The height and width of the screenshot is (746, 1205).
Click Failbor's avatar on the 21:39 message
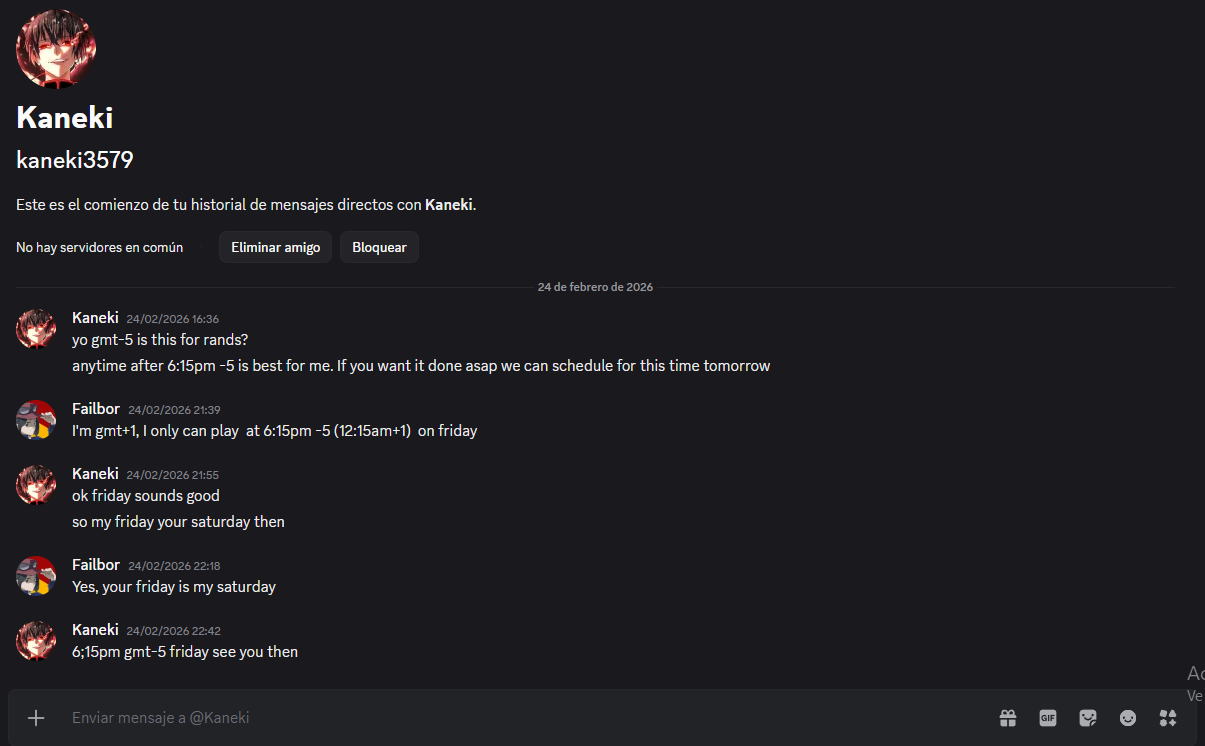point(36,420)
